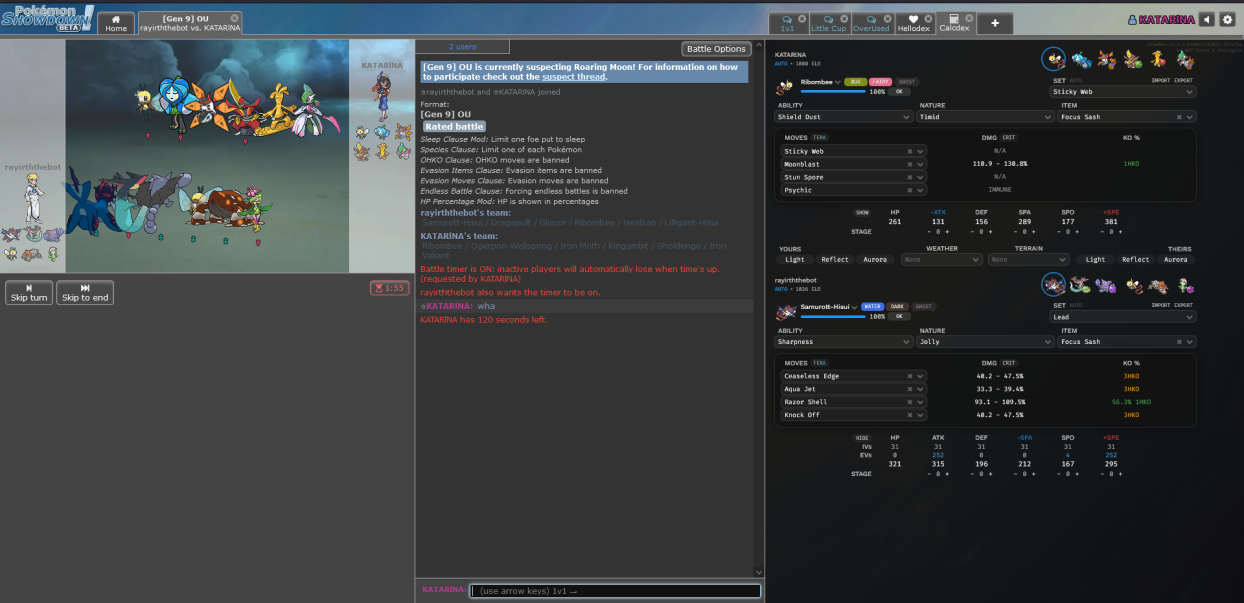Click Export for Samurott-Hisui's set
This screenshot has width=1244, height=603.
[1184, 305]
